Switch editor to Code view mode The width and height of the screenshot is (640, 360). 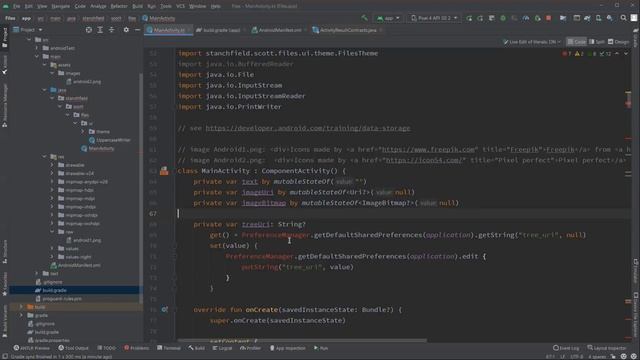coord(576,42)
